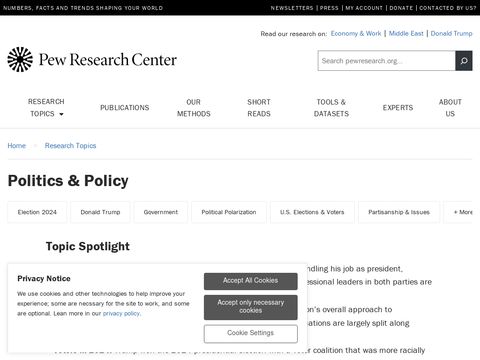480x360 pixels.
Task: Open Cookie Settings
Action: (x=251, y=333)
